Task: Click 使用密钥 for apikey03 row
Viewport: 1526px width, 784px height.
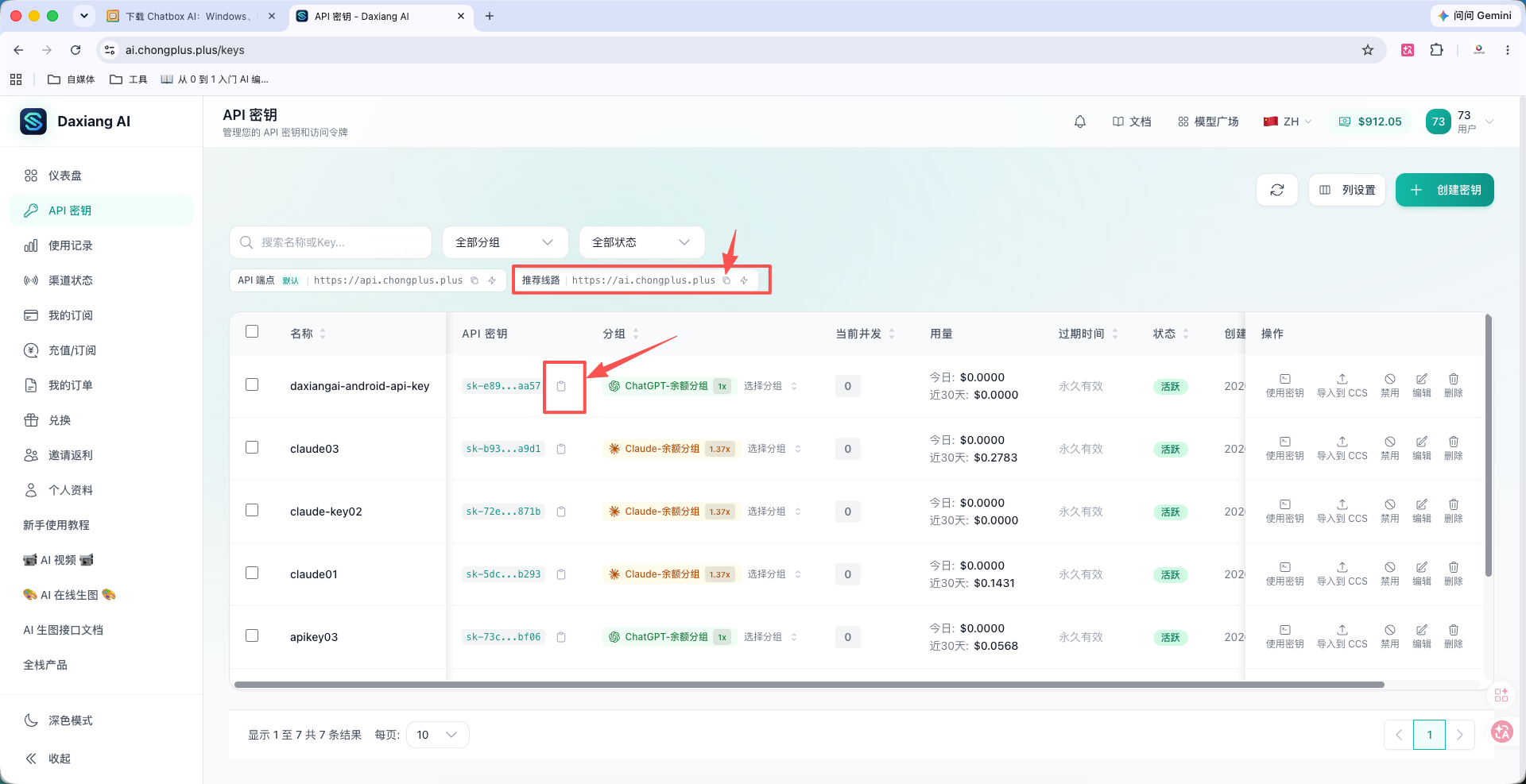Action: click(1284, 636)
